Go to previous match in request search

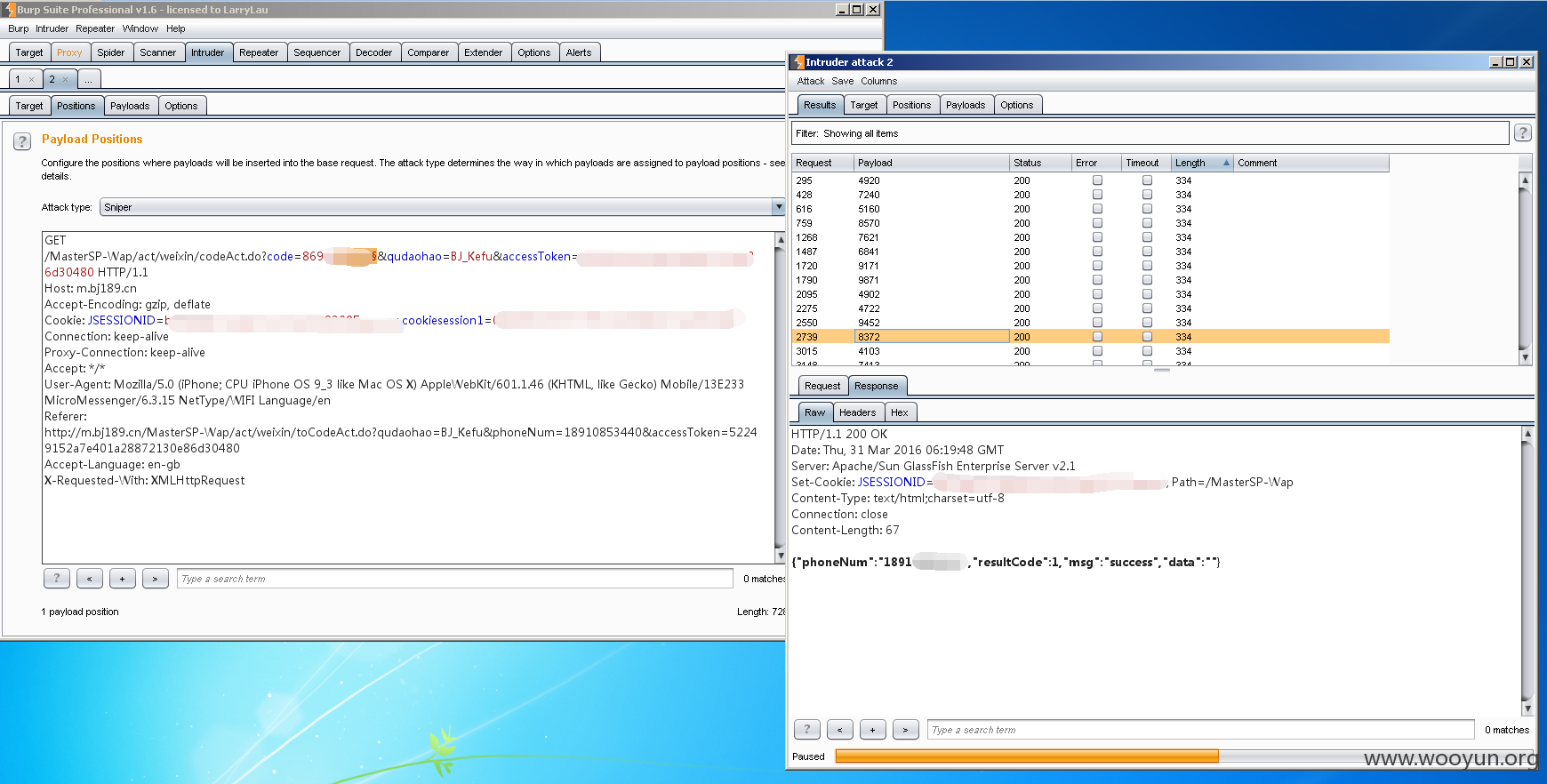(90, 579)
